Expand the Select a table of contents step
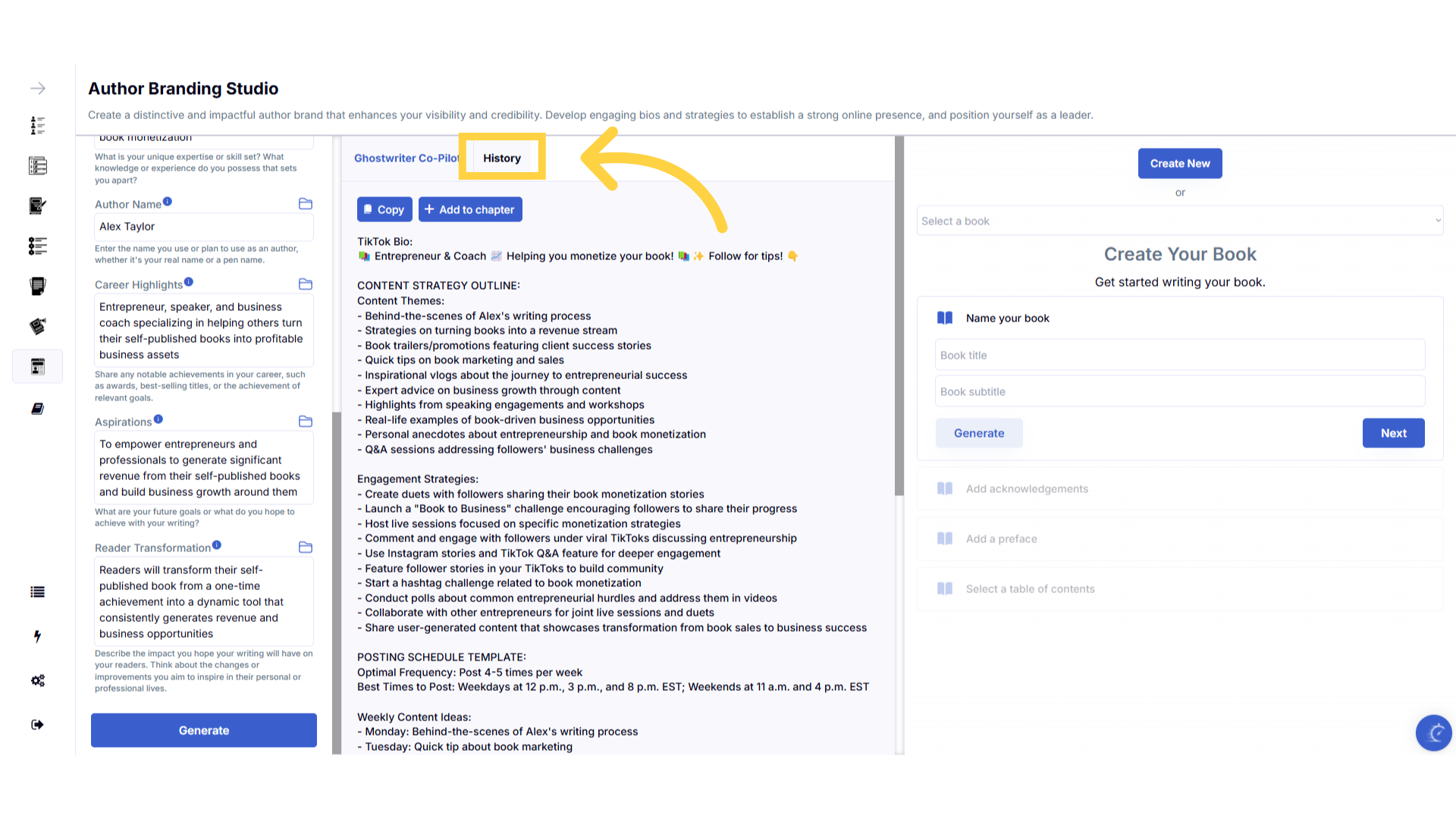 (1030, 589)
